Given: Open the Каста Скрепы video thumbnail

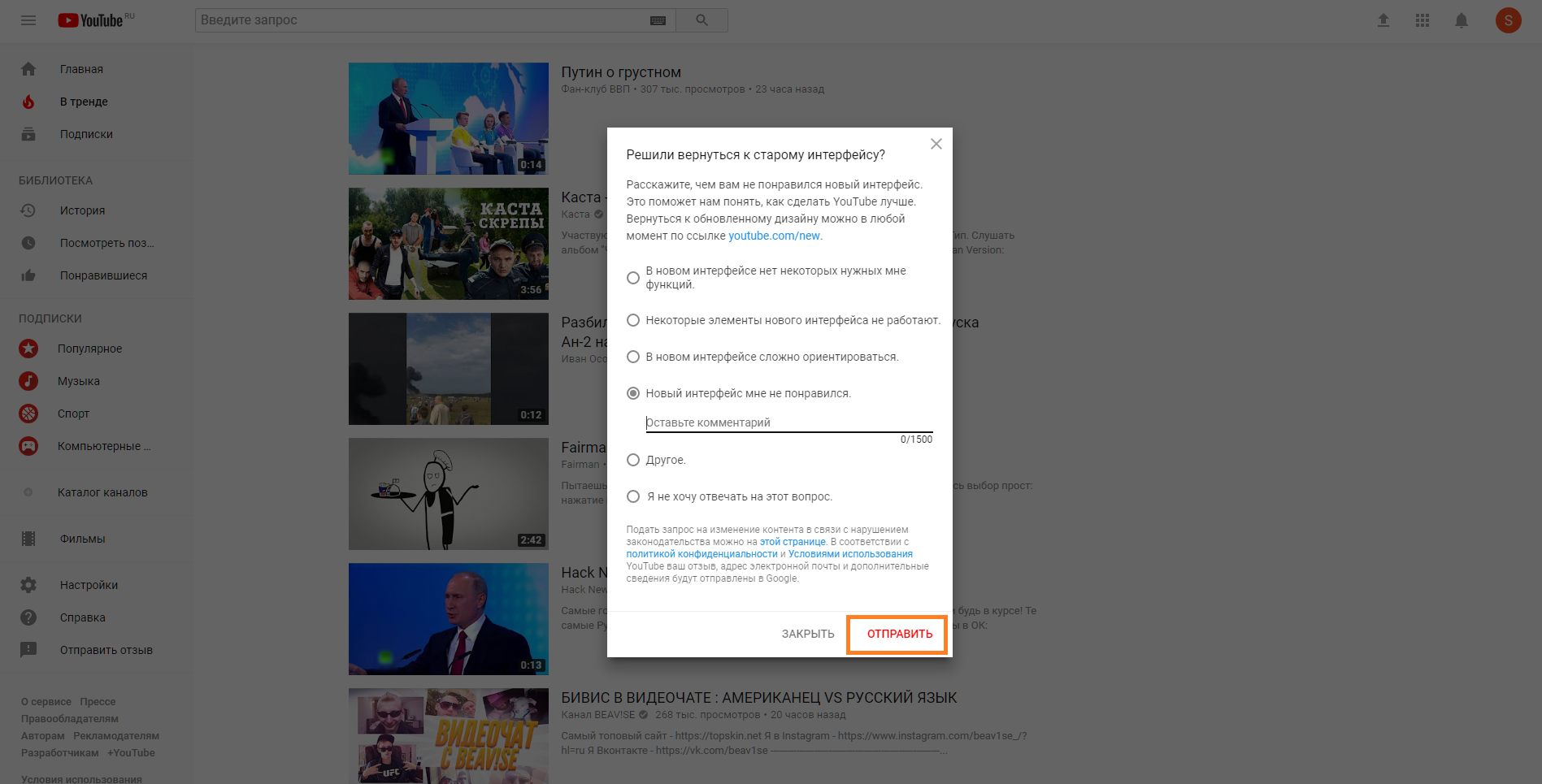Looking at the screenshot, I should point(449,244).
